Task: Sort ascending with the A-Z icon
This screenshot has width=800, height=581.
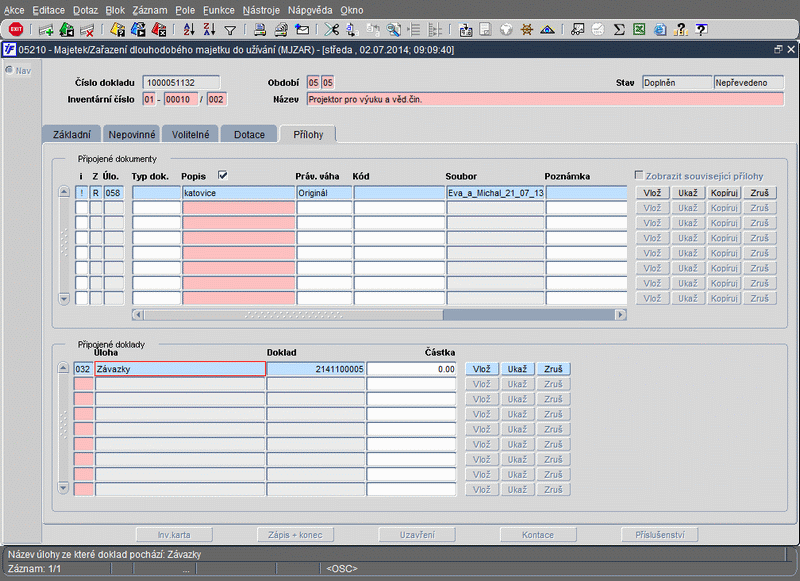Action: tap(190, 30)
